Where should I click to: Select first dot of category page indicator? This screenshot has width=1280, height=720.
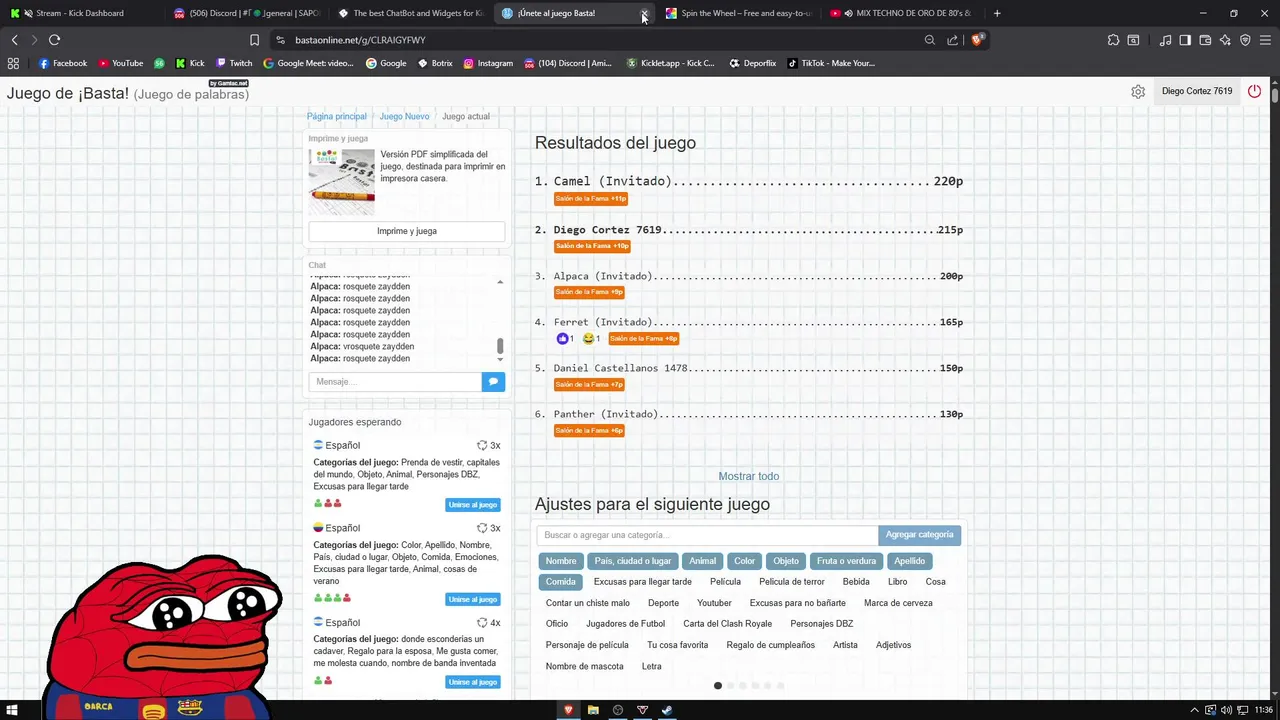click(x=717, y=686)
